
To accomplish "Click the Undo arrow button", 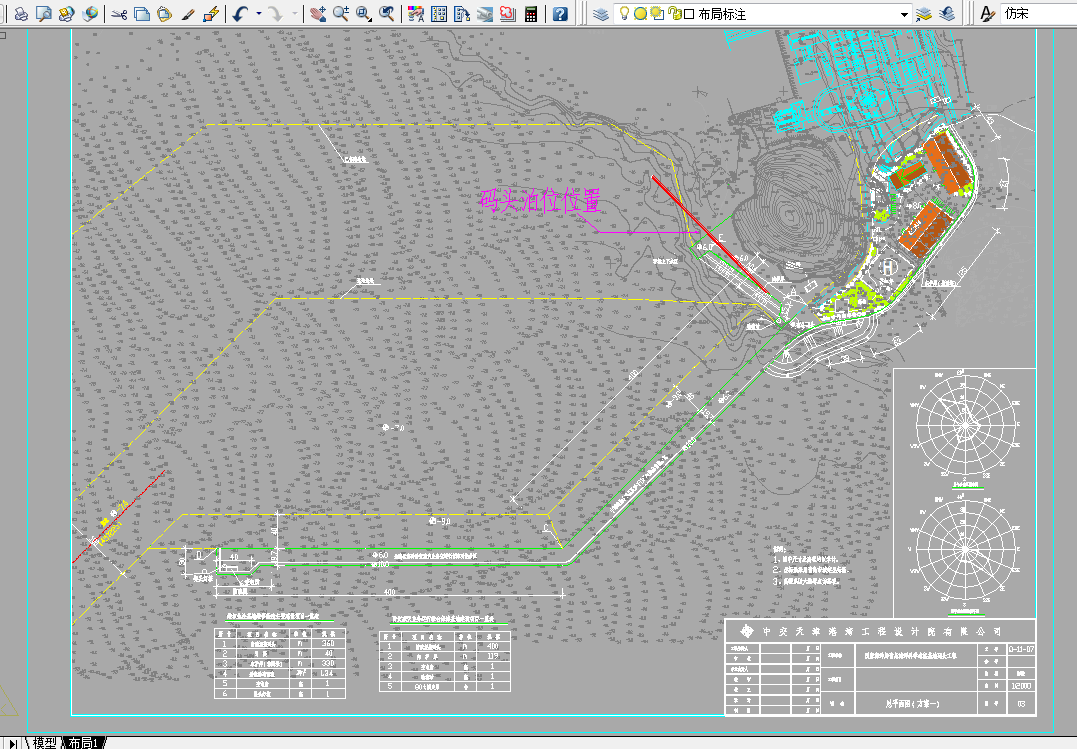I will 240,14.
